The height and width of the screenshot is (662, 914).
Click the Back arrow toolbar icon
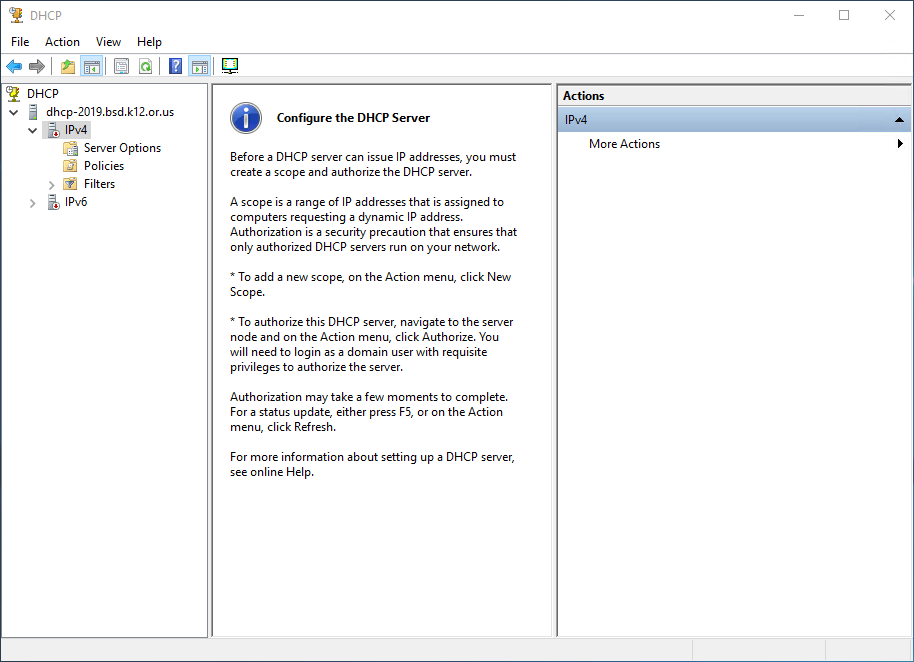14,66
